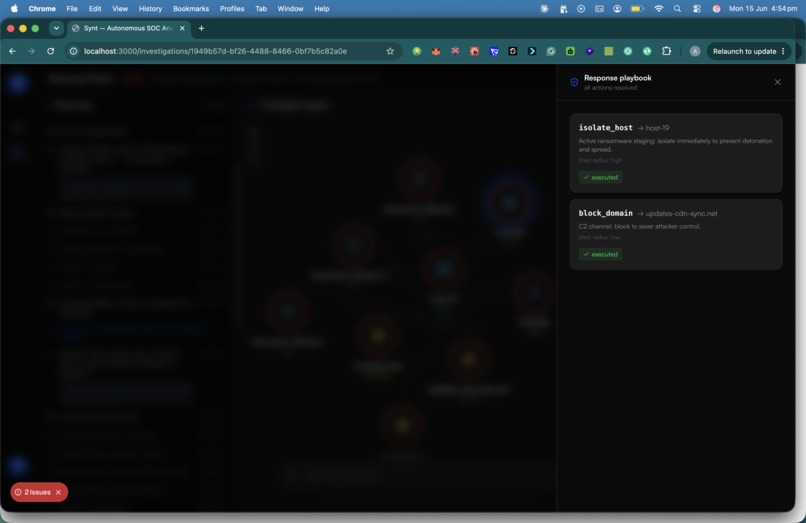
Task: Open the Chrome profile avatar
Action: (695, 51)
